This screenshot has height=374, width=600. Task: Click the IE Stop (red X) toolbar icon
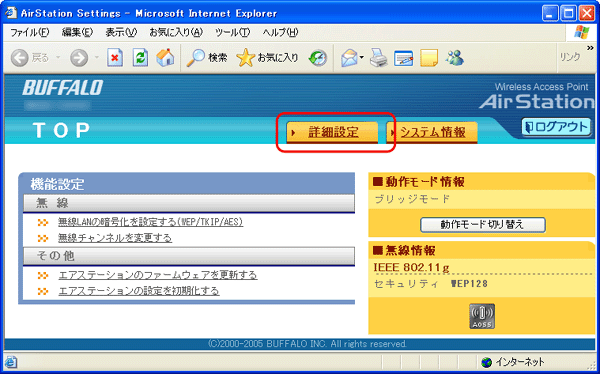[115, 58]
